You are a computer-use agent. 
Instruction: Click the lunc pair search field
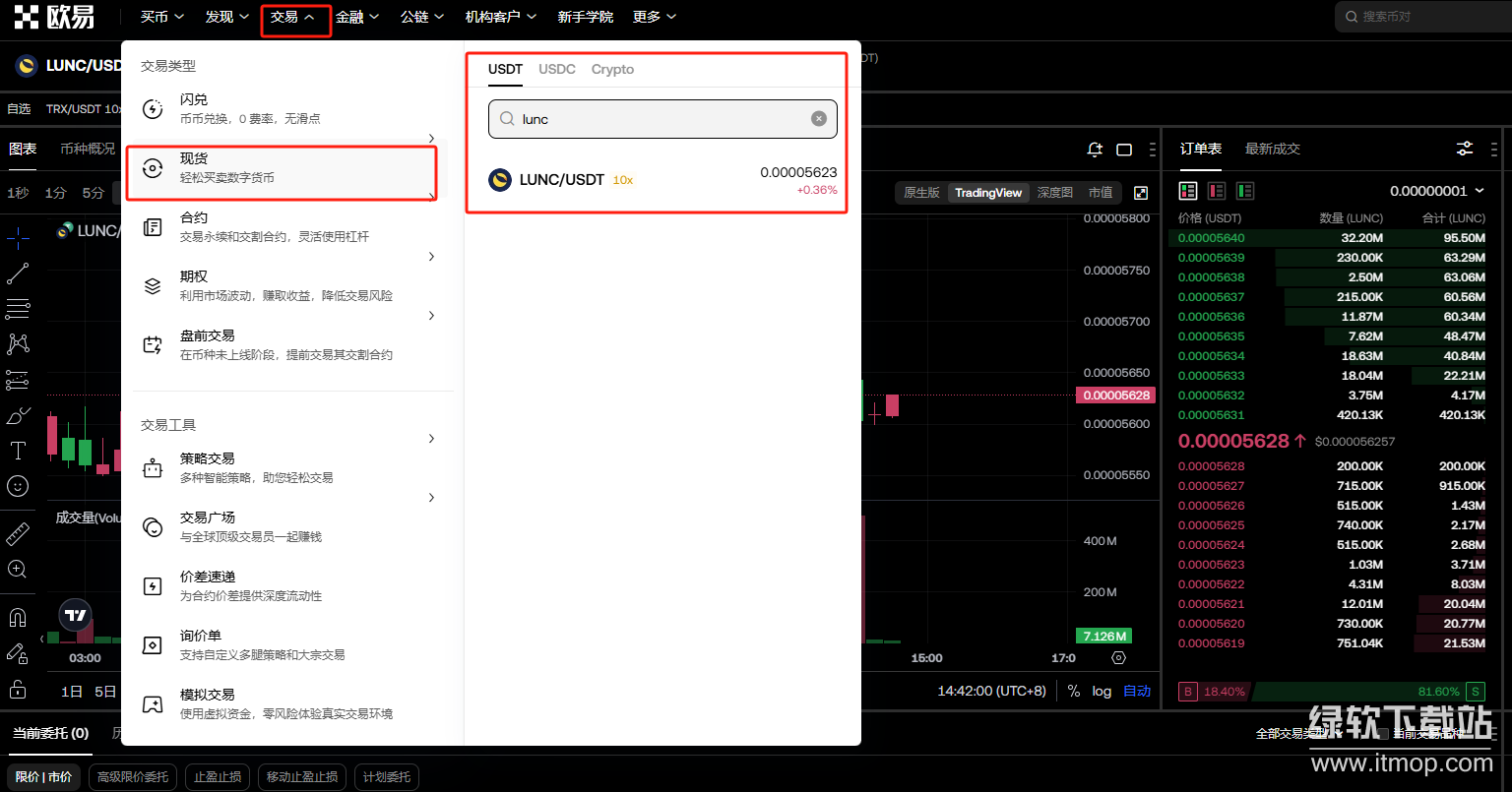662,118
